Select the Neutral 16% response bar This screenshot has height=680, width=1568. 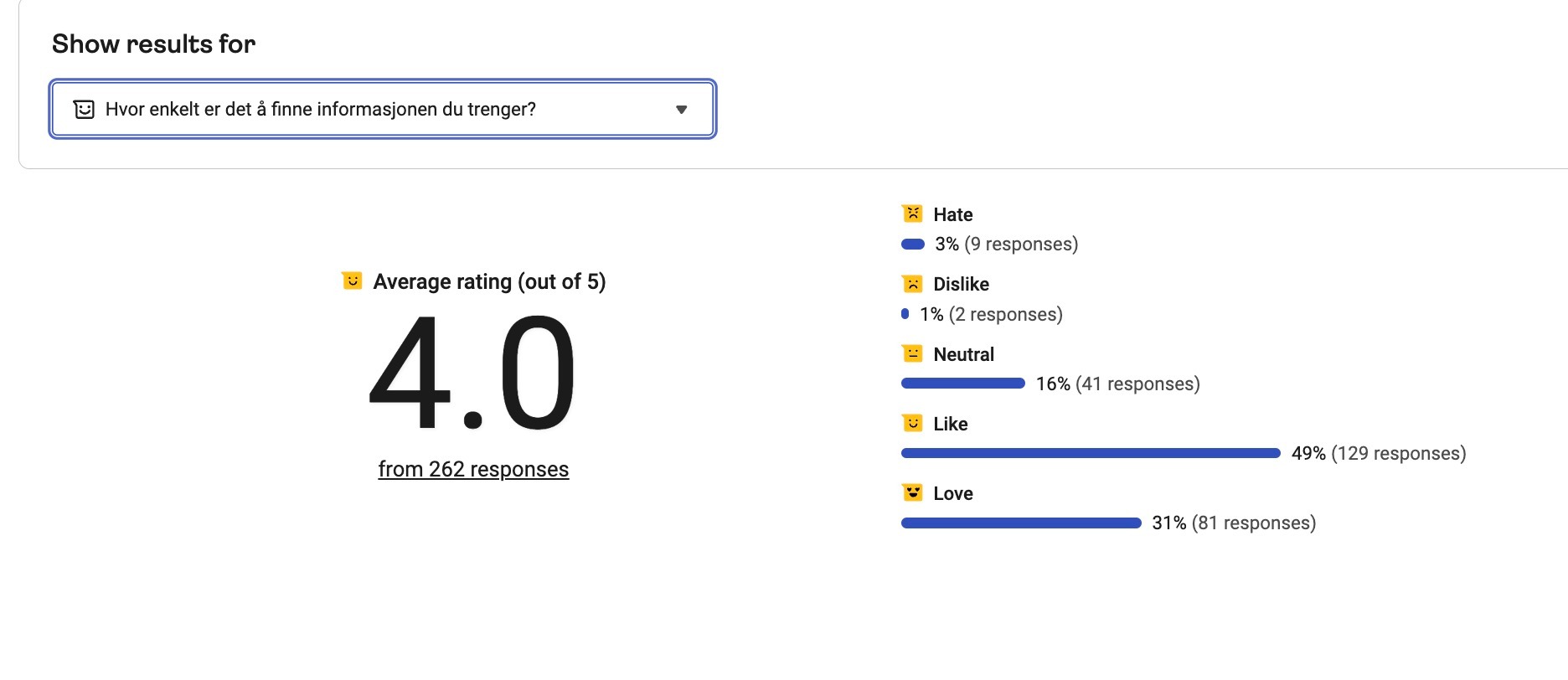pos(962,384)
